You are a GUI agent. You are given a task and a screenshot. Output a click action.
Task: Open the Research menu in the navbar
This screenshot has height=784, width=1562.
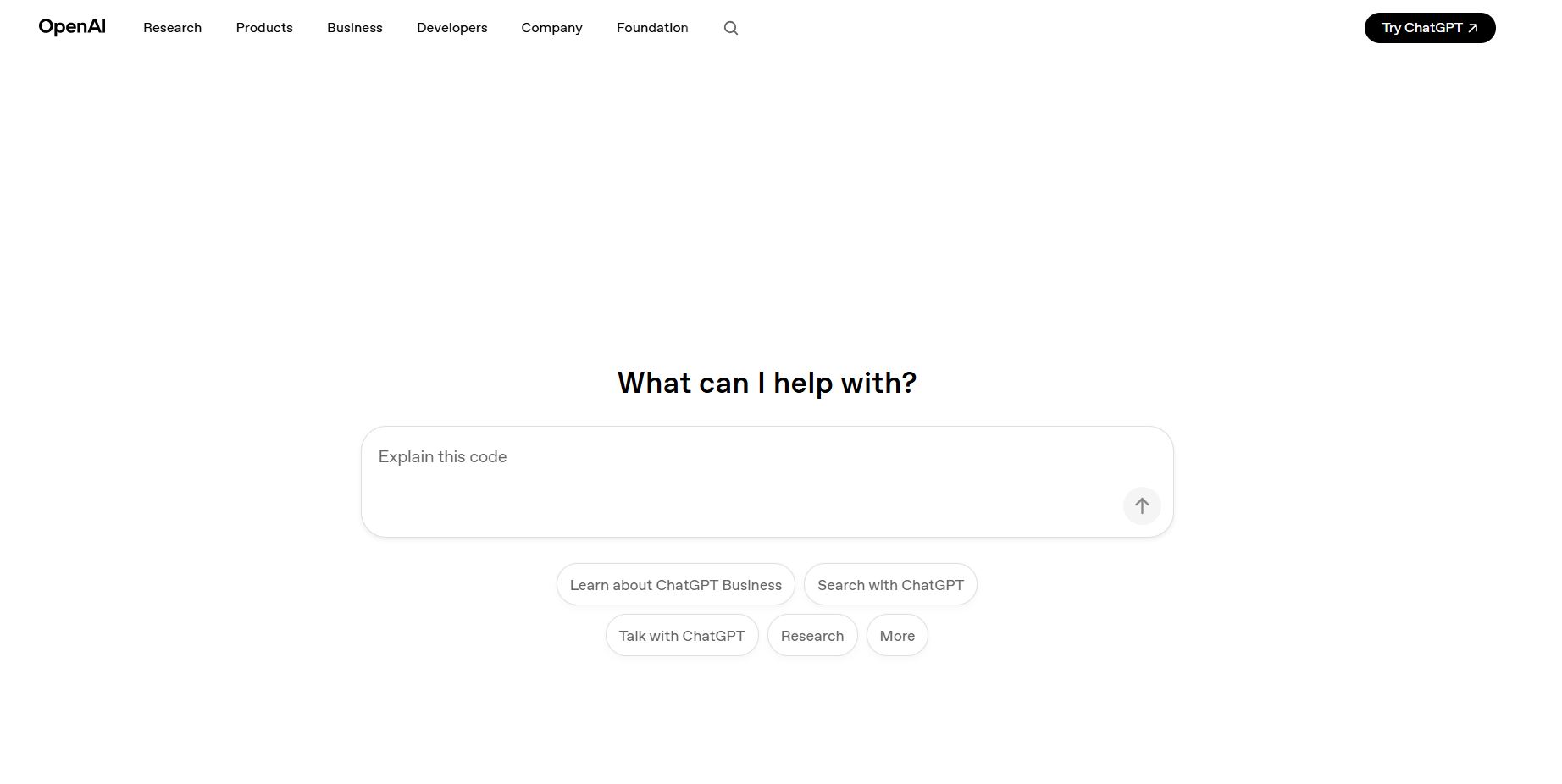[172, 28]
